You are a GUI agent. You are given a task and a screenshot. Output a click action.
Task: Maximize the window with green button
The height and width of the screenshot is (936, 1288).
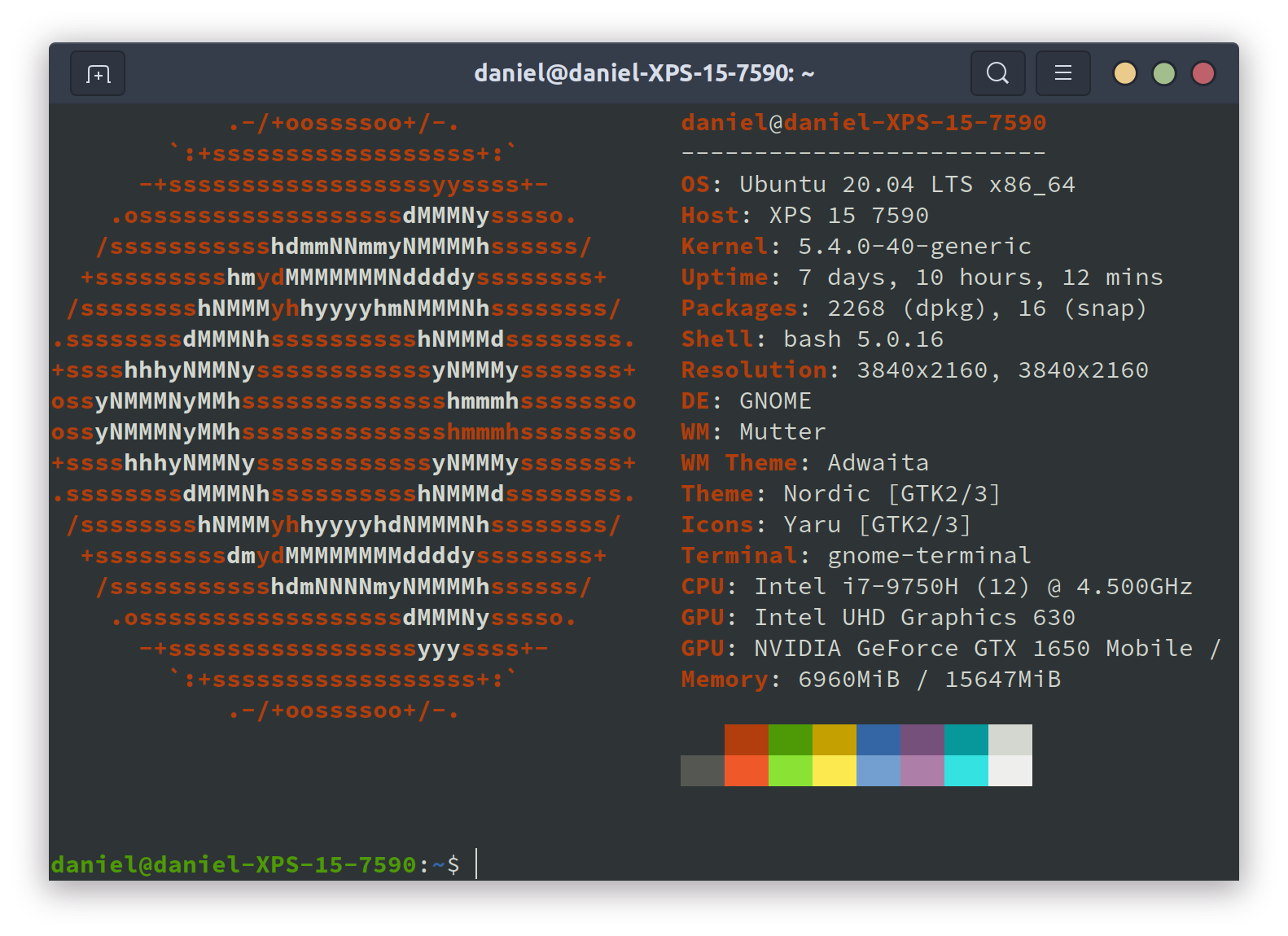(x=1163, y=73)
